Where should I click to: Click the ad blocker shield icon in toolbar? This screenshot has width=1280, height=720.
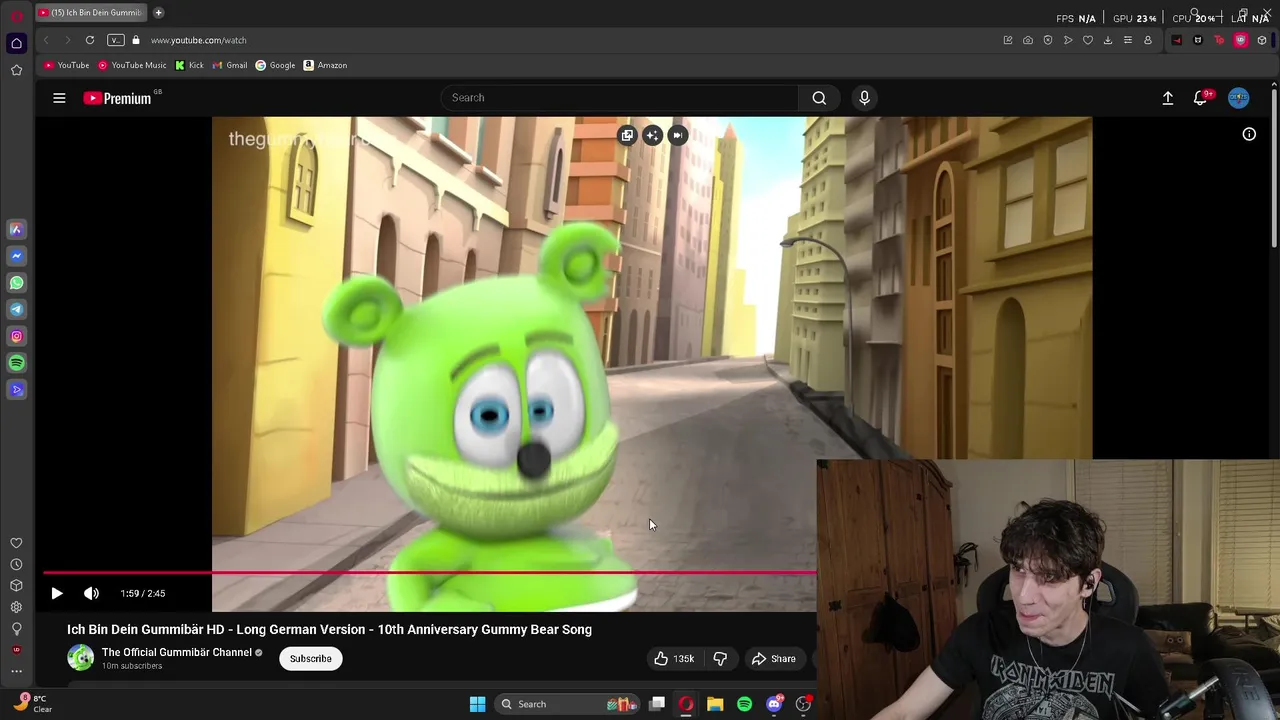[1048, 40]
